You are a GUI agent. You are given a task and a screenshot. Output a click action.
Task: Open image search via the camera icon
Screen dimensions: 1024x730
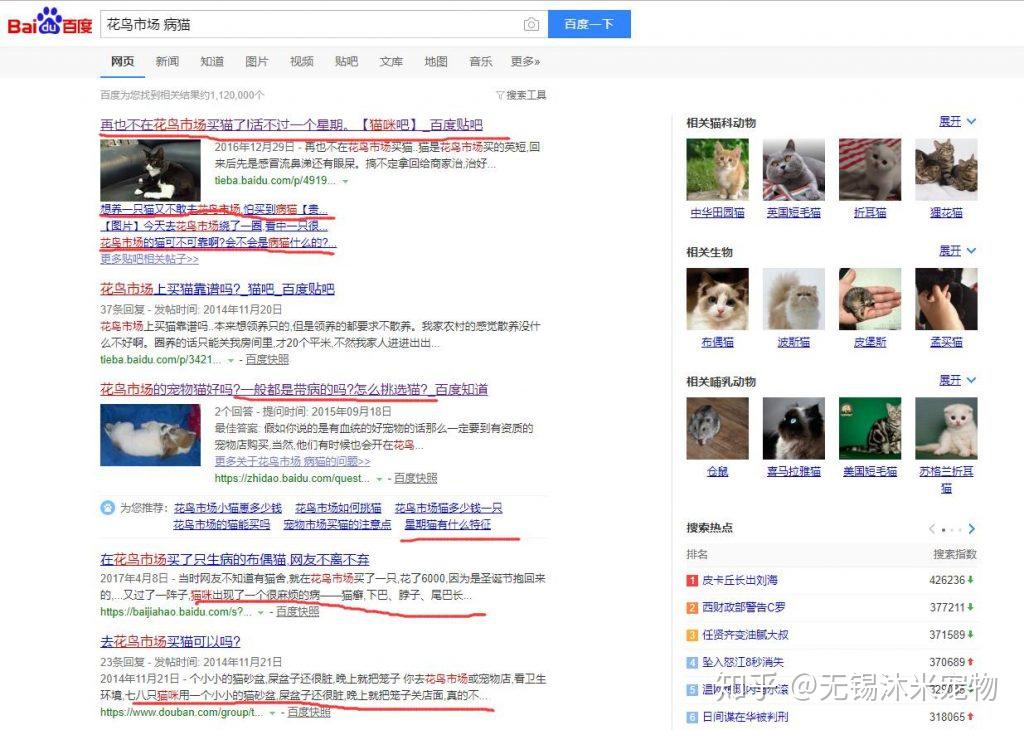pos(531,23)
